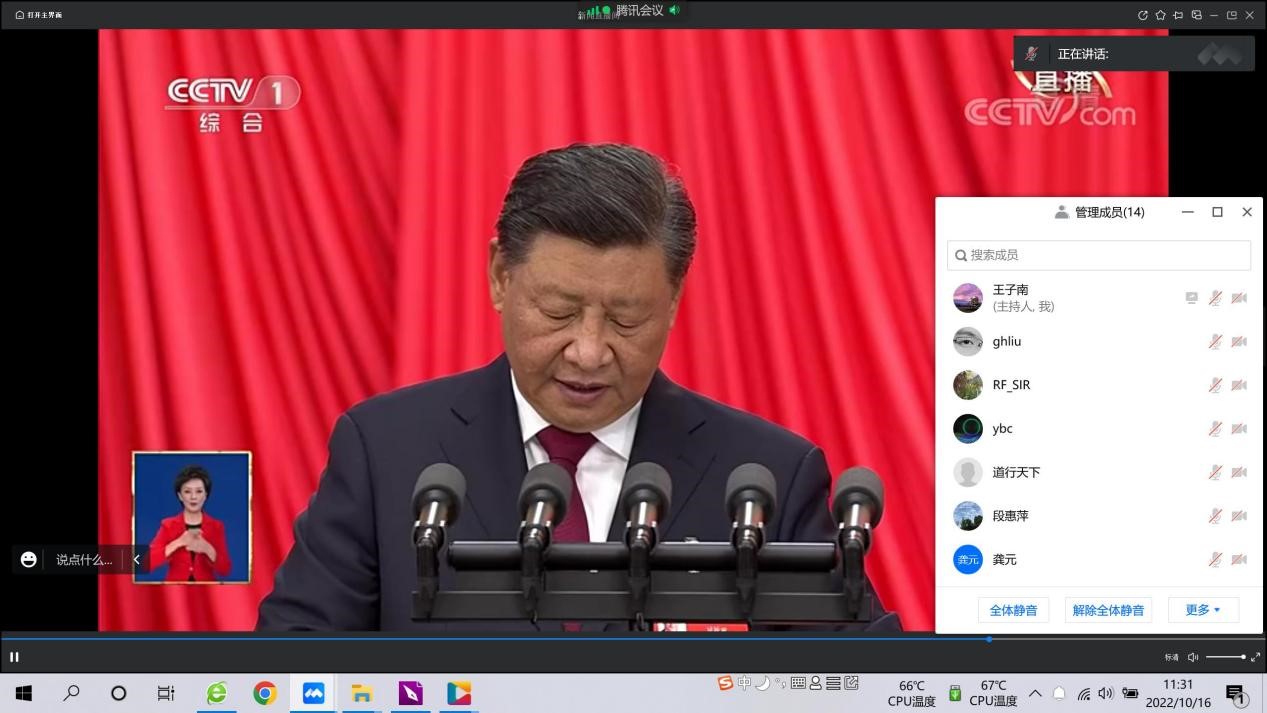Open the emoji picker in the chat bar
The image size is (1267, 713).
[x=29, y=560]
